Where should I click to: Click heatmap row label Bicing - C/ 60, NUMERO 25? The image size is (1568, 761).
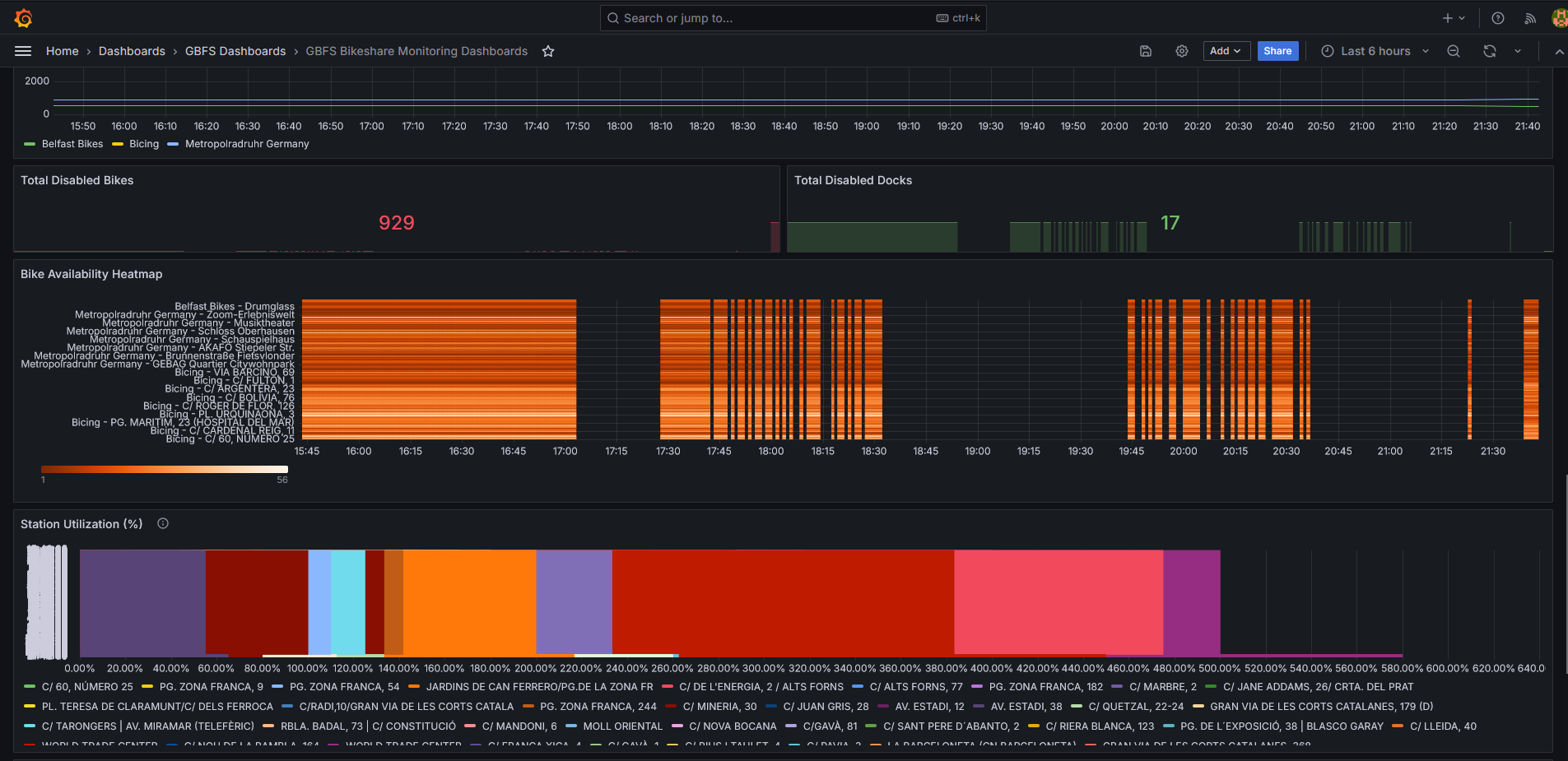(230, 439)
